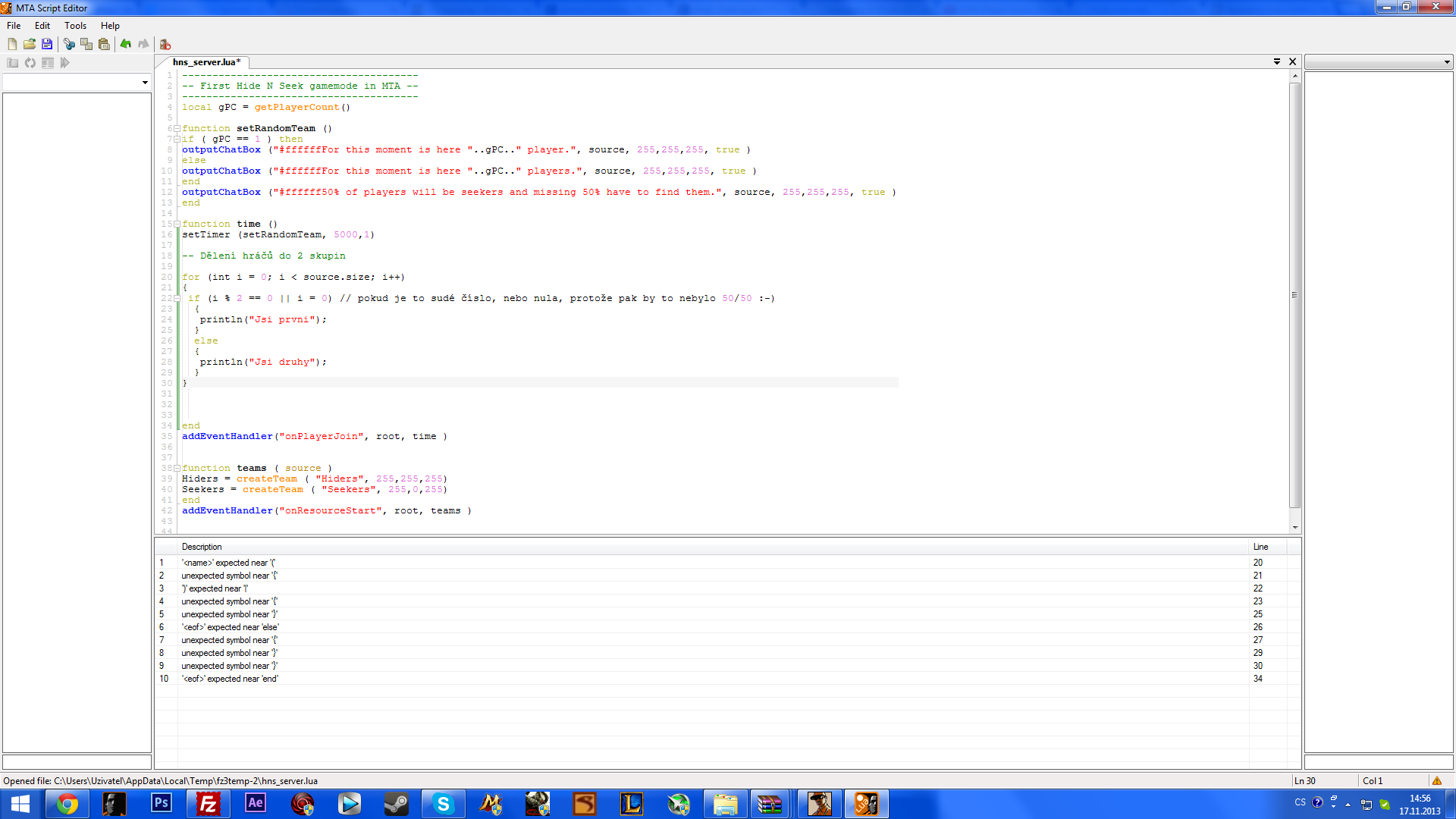
Task: Click the green Undo arrow
Action: click(x=126, y=44)
